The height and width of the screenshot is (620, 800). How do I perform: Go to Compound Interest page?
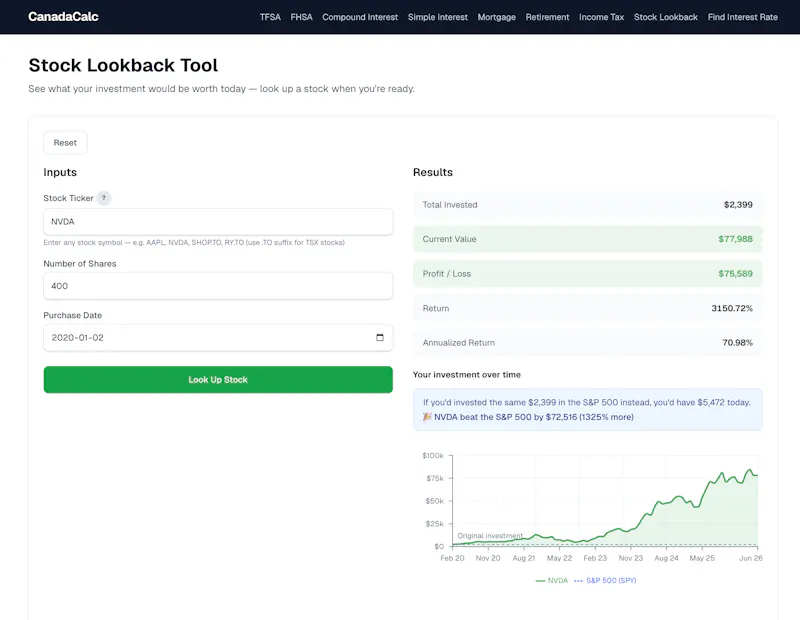(x=360, y=17)
